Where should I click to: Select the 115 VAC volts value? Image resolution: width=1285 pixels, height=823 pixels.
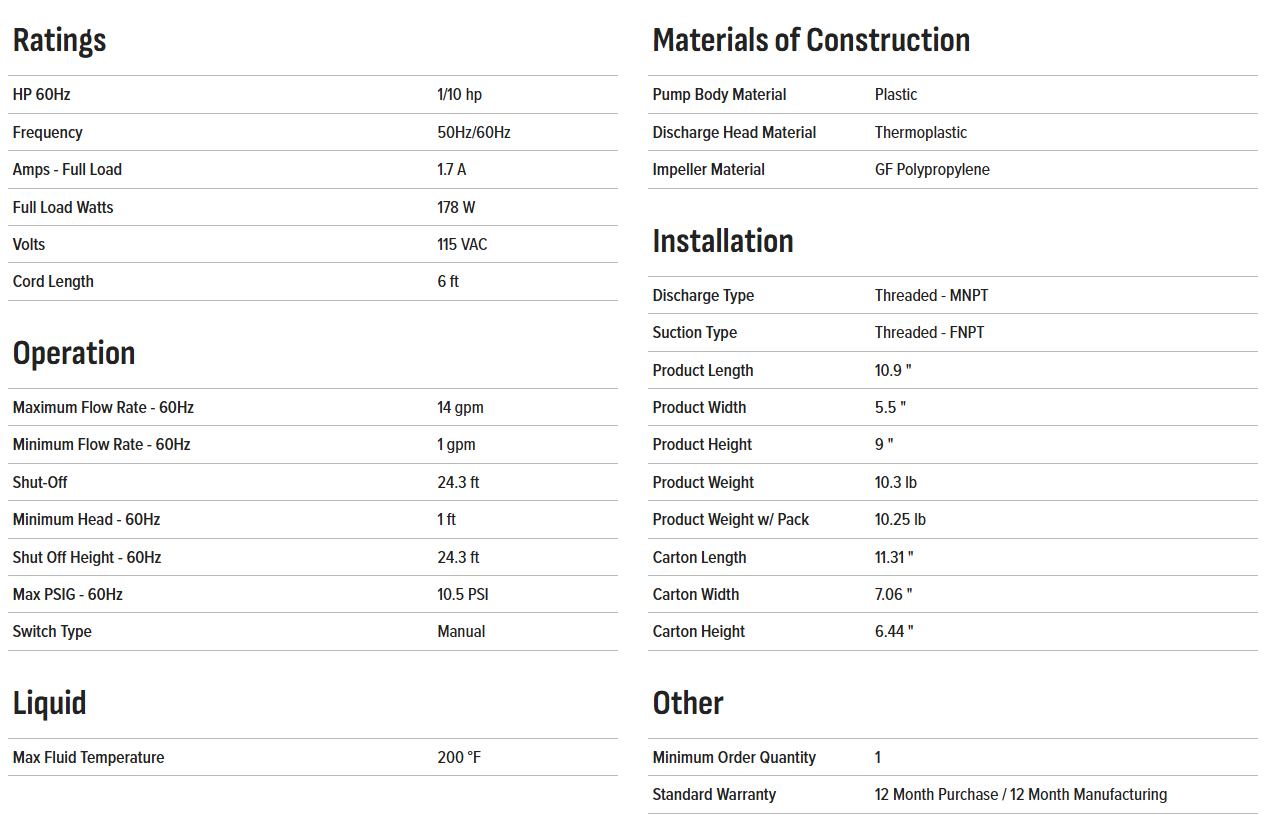(x=462, y=244)
